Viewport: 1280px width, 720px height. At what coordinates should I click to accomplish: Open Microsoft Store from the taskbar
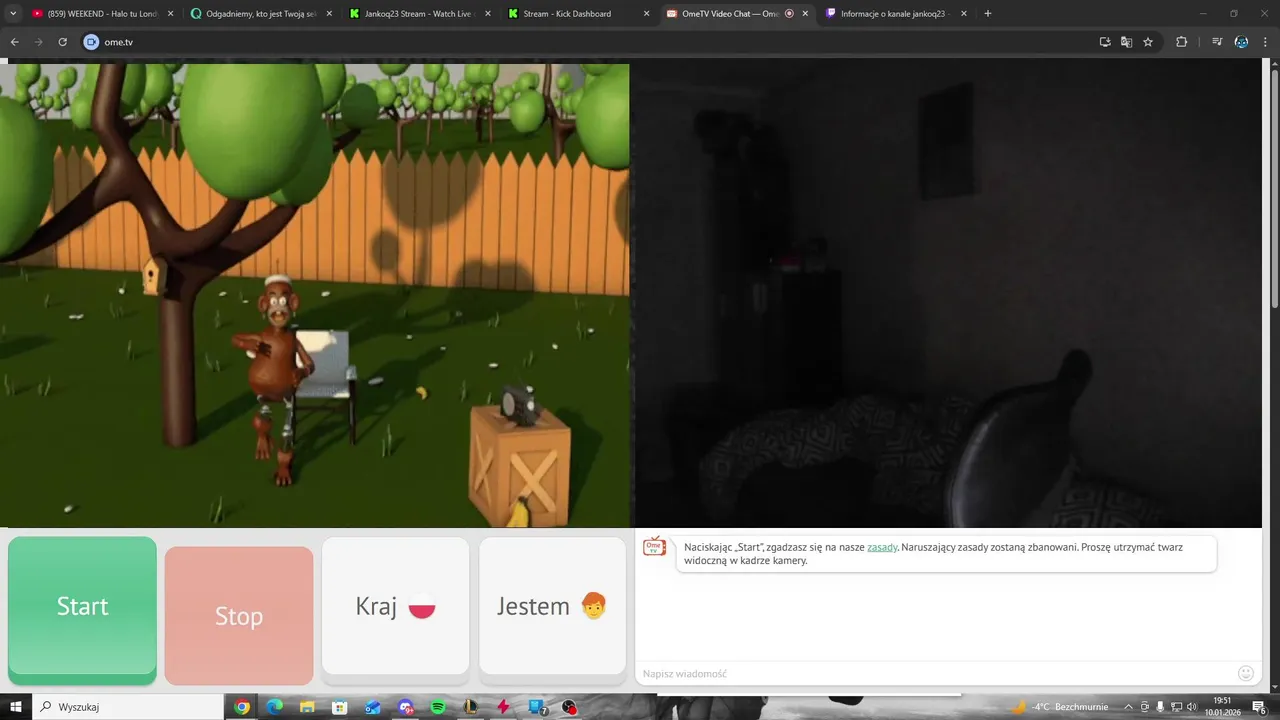340,707
